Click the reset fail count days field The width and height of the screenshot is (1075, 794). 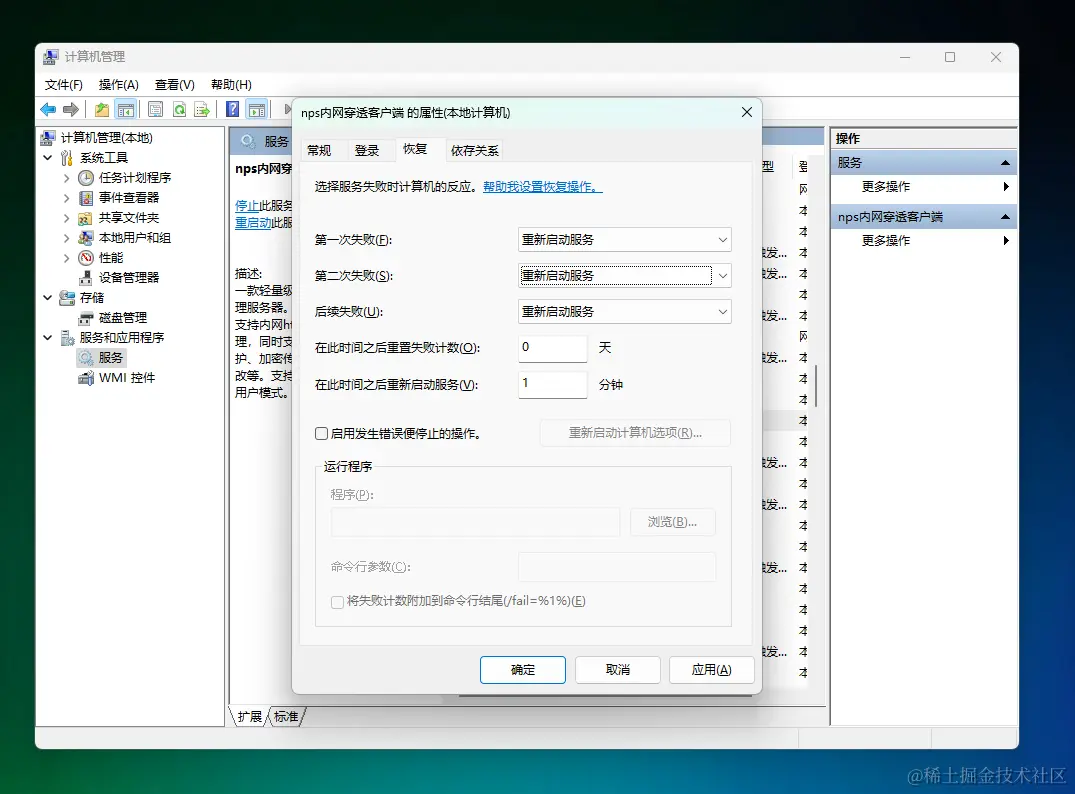[x=553, y=348]
